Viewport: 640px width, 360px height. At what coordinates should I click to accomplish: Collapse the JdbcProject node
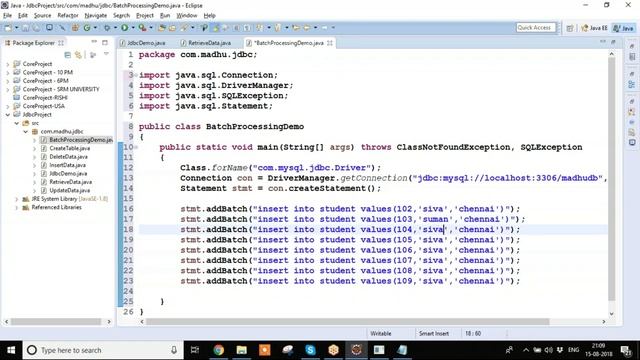(8, 115)
